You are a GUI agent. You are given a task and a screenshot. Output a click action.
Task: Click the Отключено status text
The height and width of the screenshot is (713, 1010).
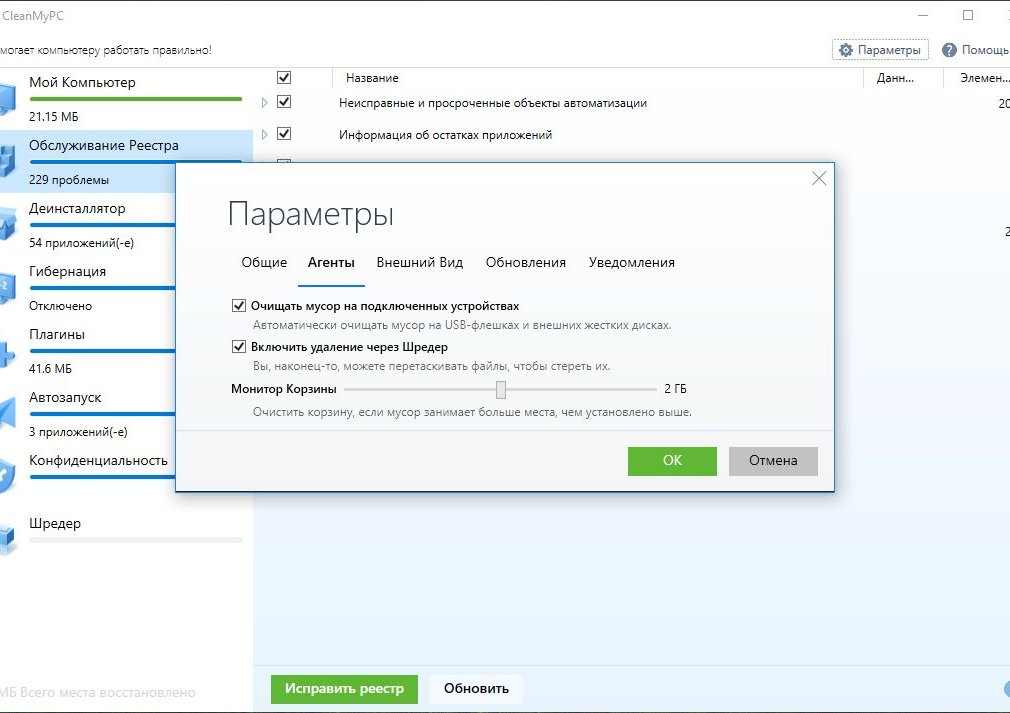[61, 306]
